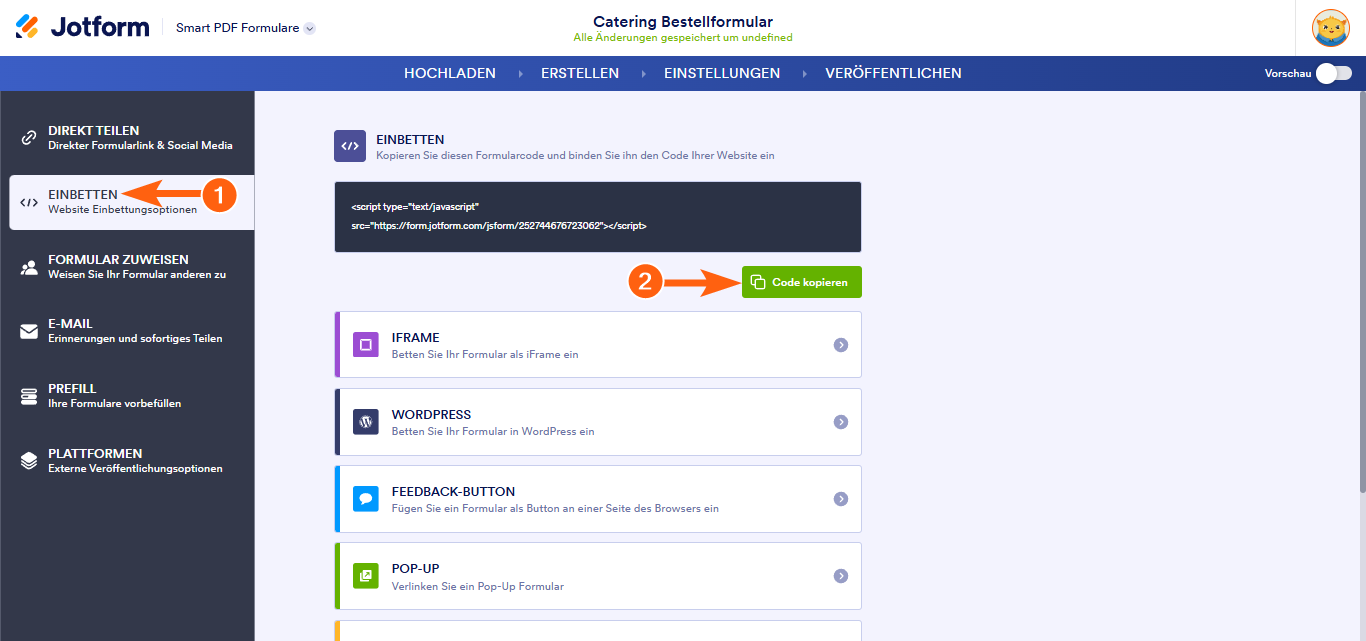Open the user avatar profile menu

point(1331,28)
